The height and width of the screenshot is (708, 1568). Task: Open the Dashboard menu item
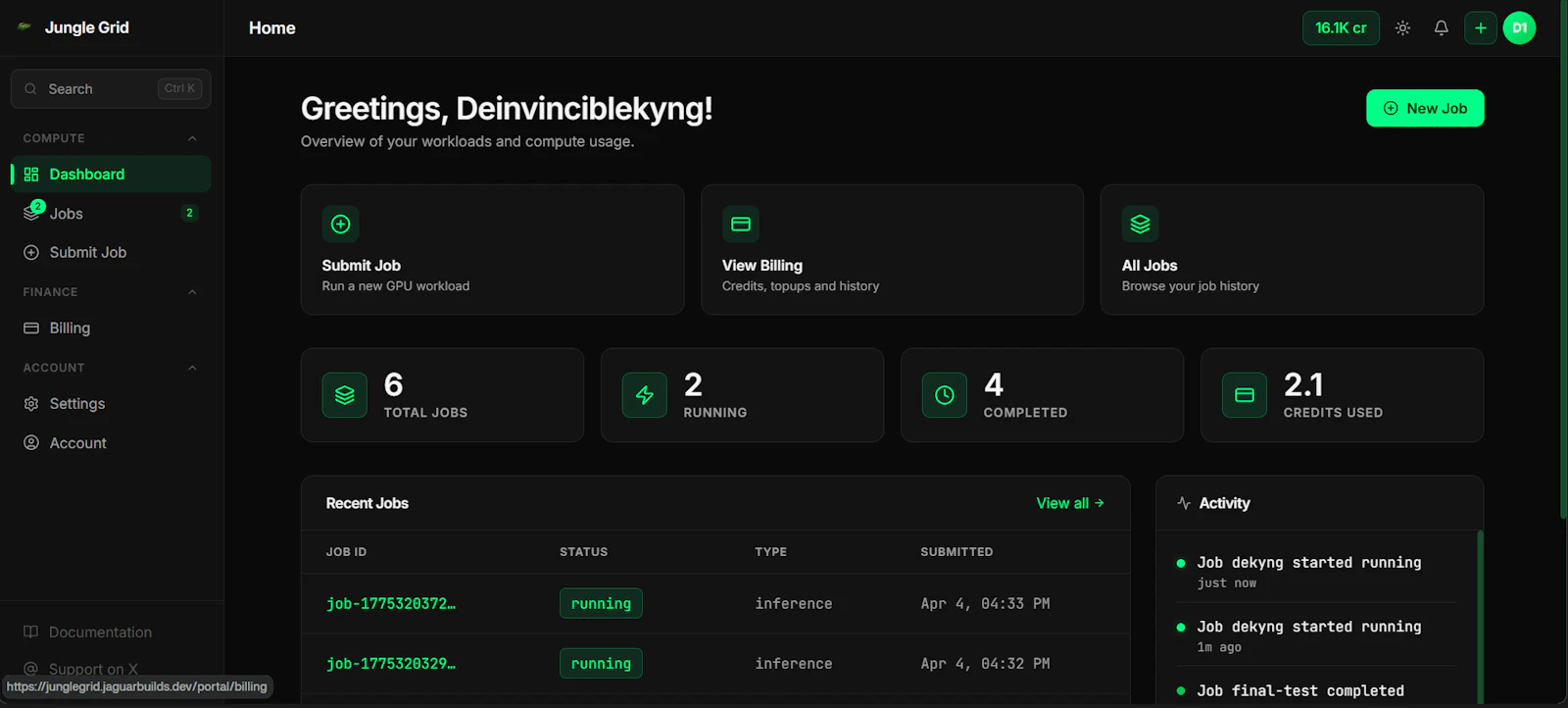(x=111, y=175)
